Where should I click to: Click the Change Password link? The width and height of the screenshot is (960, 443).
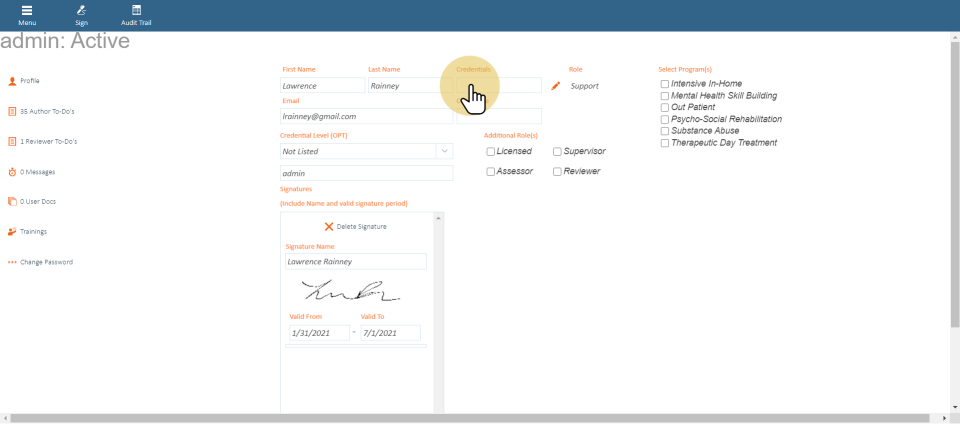point(46,262)
